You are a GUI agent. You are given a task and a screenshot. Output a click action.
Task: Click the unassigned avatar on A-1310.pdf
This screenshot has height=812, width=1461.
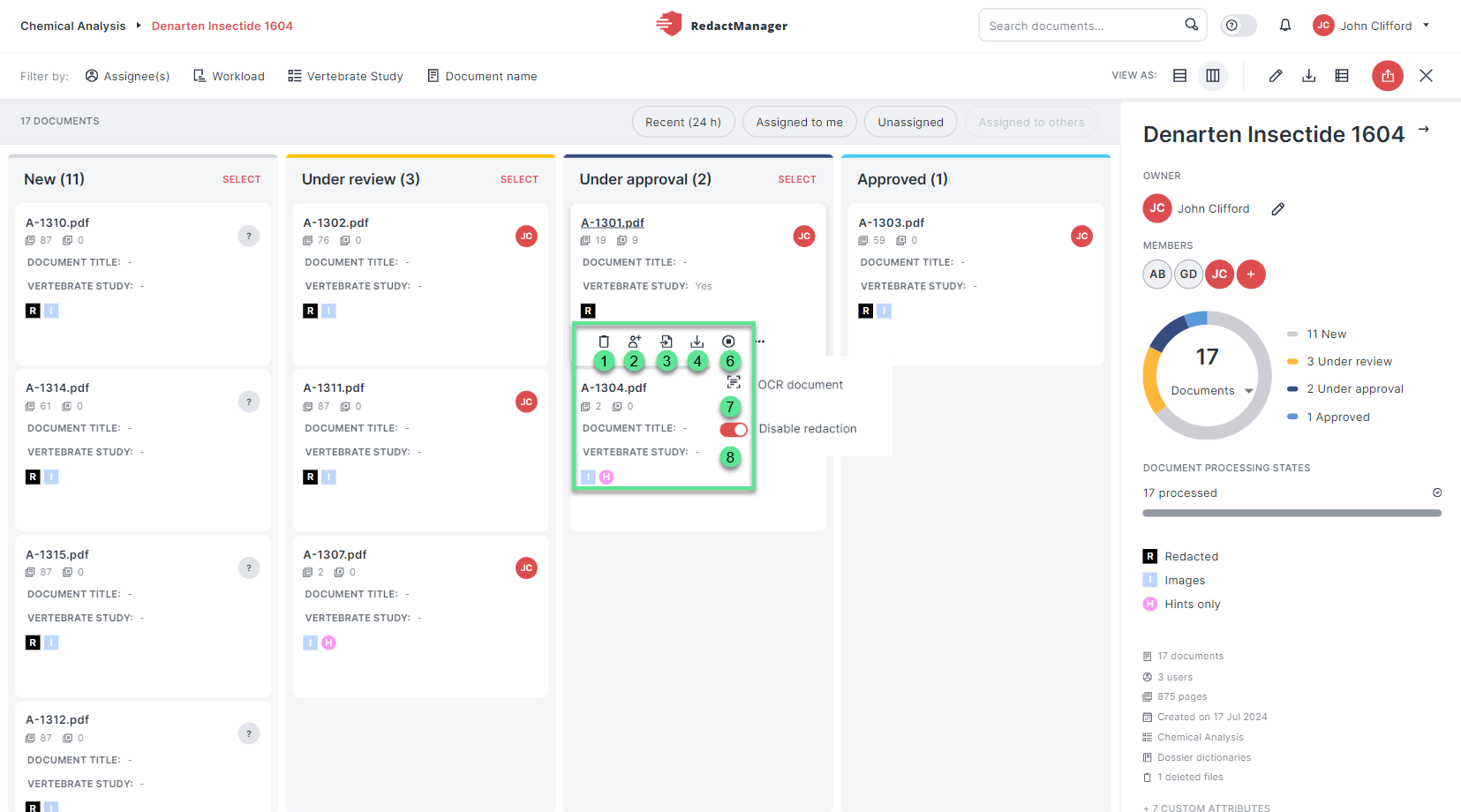click(249, 236)
